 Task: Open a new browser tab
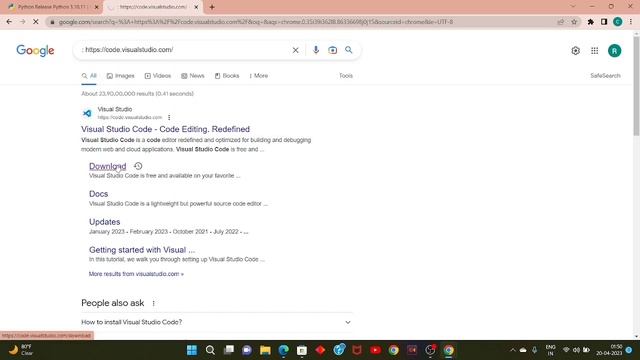[x=211, y=7]
